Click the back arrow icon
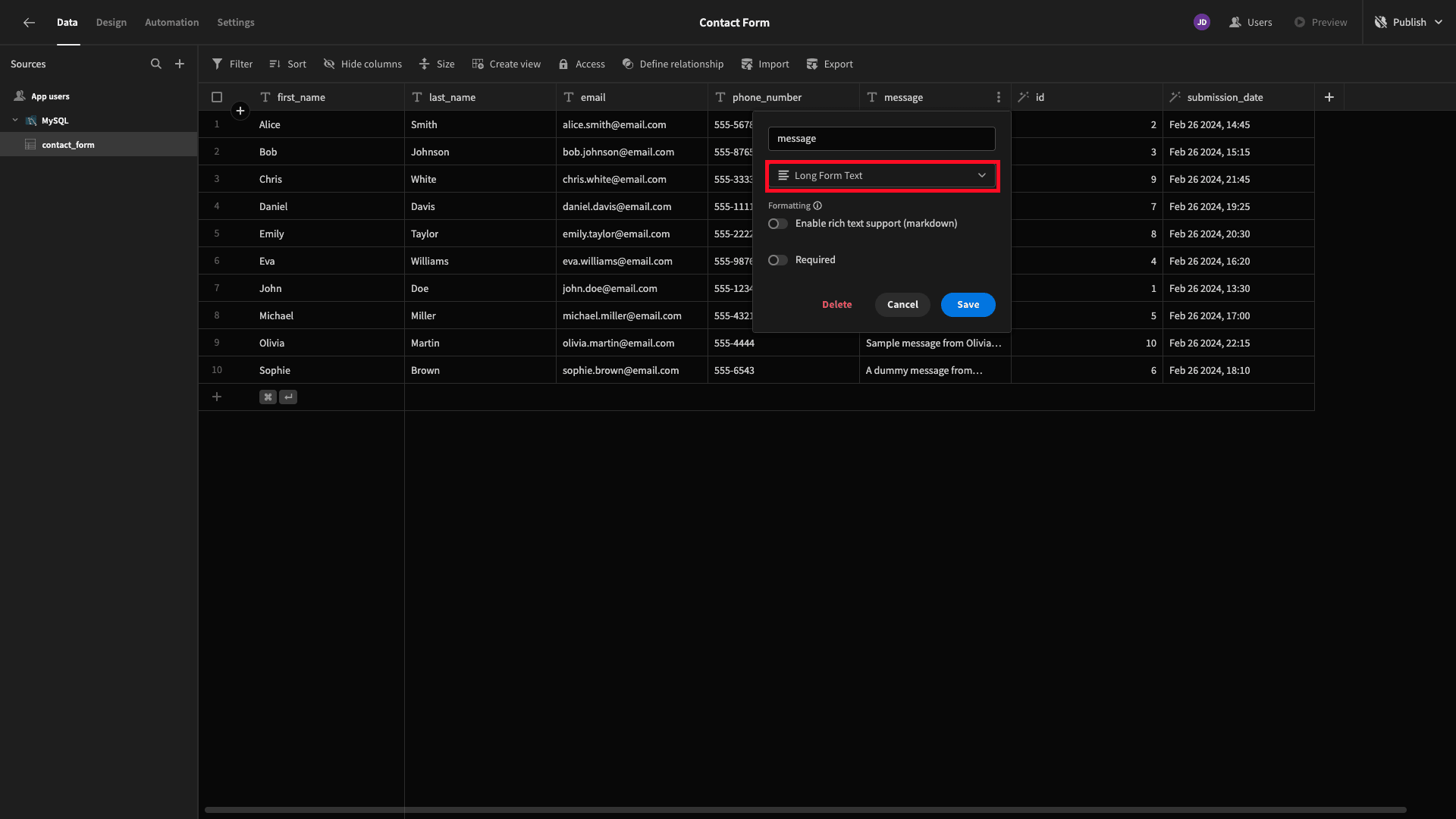 [29, 23]
